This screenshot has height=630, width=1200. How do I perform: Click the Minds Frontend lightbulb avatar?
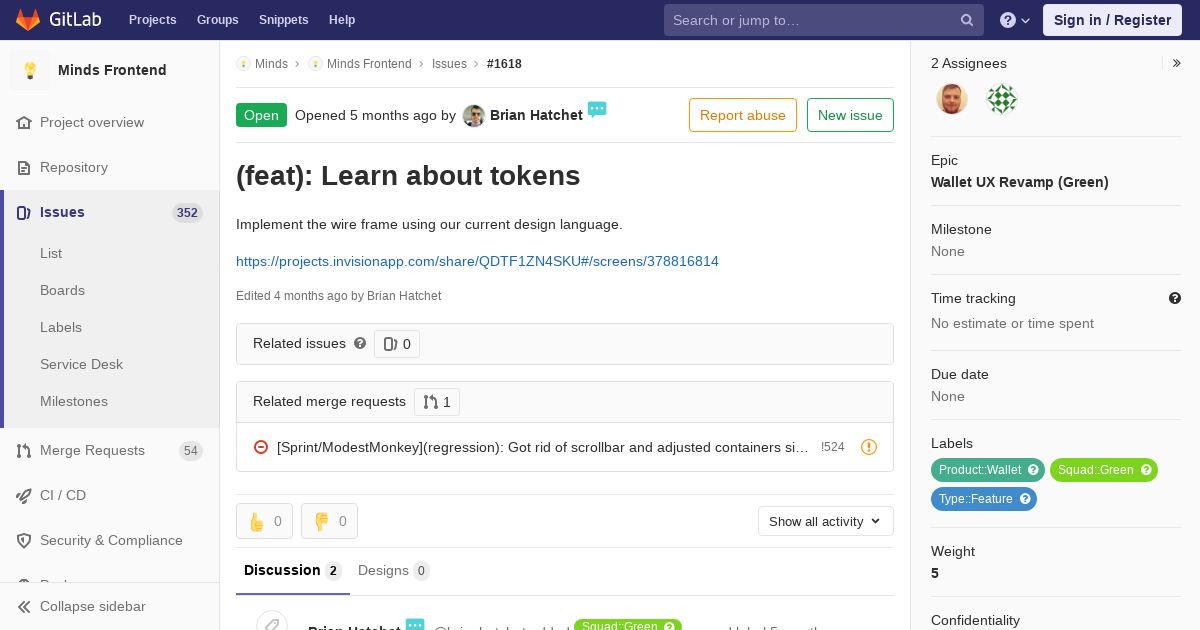(30, 70)
